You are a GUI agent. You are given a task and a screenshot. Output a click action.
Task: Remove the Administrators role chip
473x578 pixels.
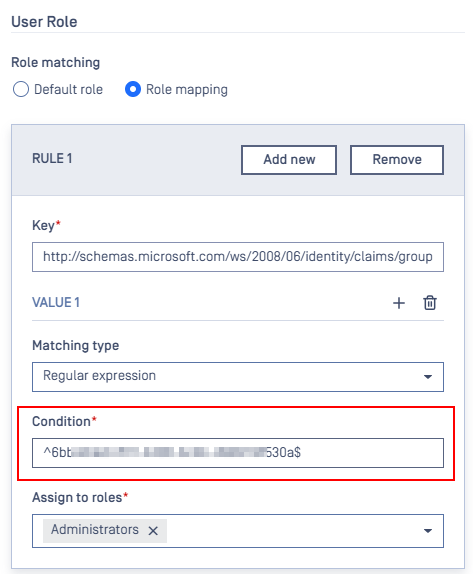(x=153, y=531)
